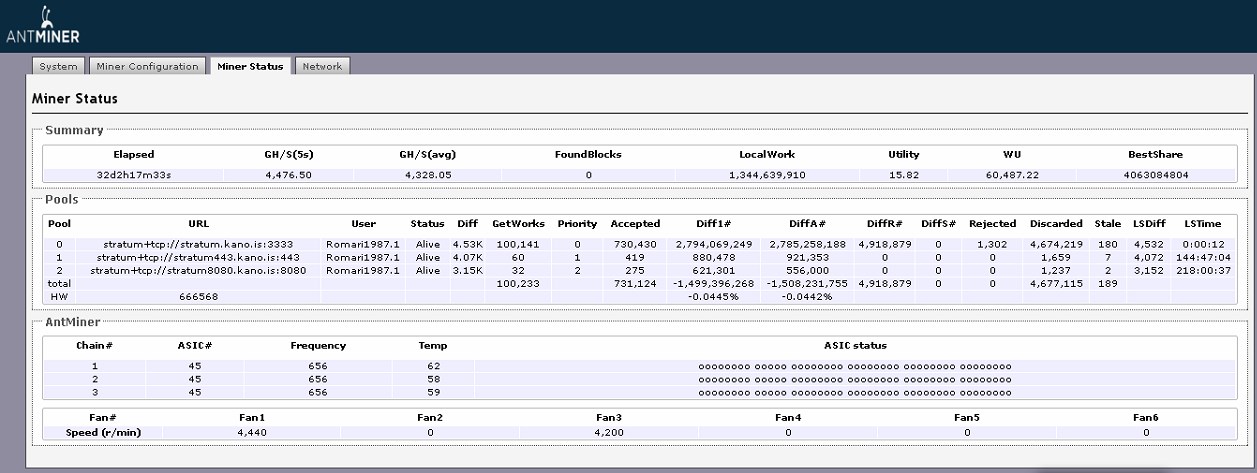1257x473 pixels.
Task: Click LocalWork value 1,344,639,910
Action: tap(767, 175)
